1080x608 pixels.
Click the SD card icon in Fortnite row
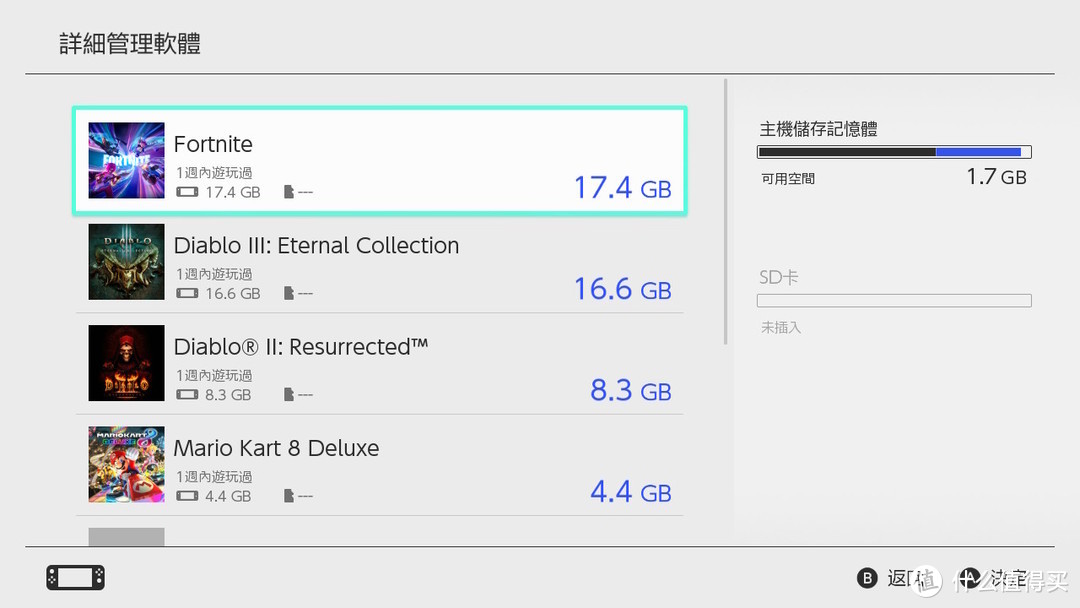pyautogui.click(x=289, y=191)
